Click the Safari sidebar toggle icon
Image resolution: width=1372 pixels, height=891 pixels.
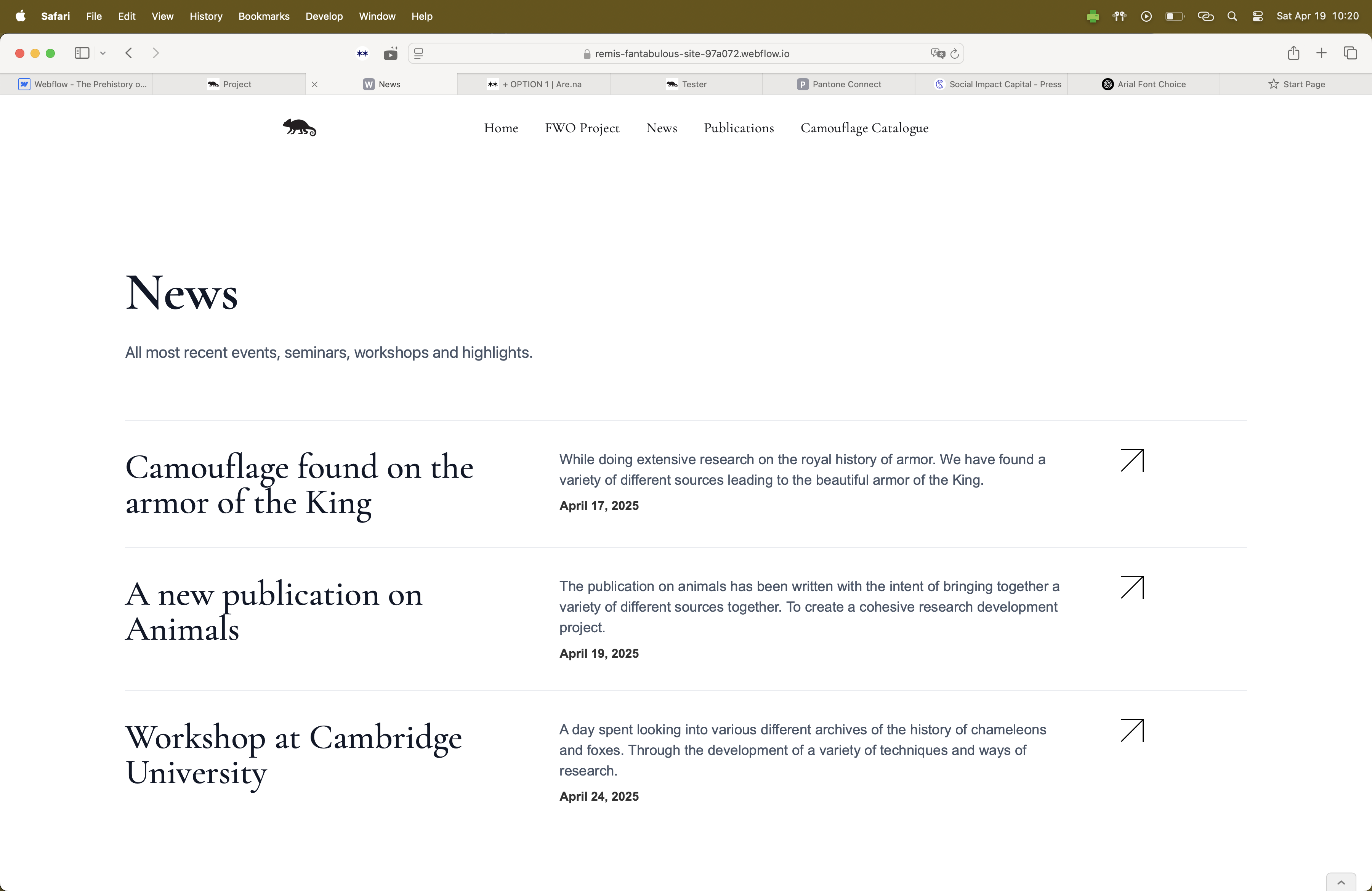click(82, 53)
